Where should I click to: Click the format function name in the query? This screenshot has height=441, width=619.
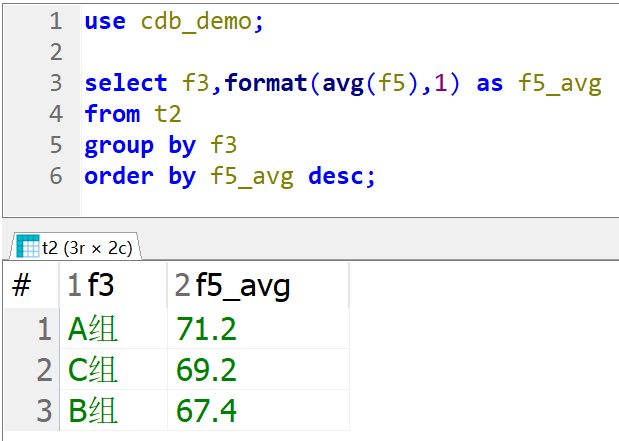pos(266,83)
